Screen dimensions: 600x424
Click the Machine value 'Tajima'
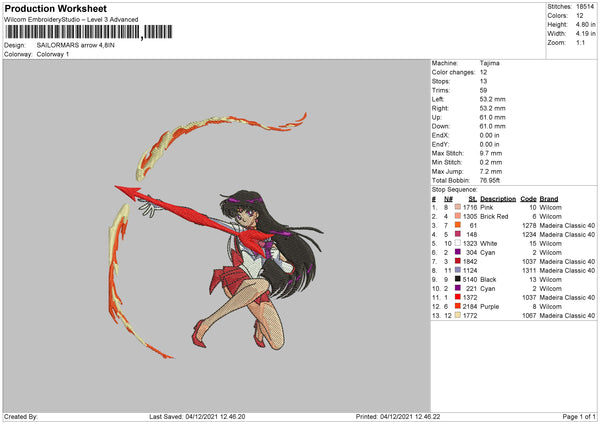[x=489, y=63]
